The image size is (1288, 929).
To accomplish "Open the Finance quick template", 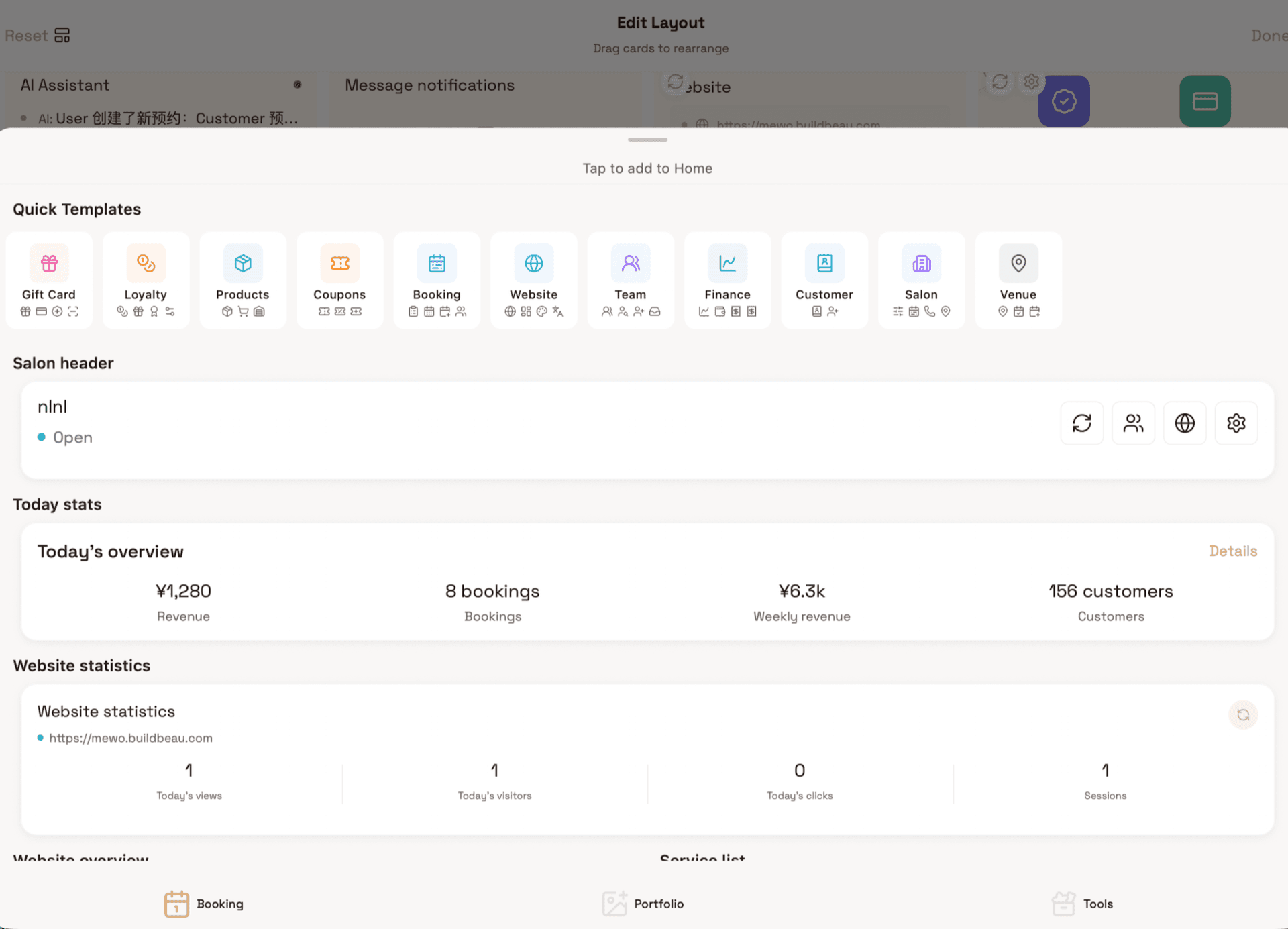I will (x=727, y=280).
